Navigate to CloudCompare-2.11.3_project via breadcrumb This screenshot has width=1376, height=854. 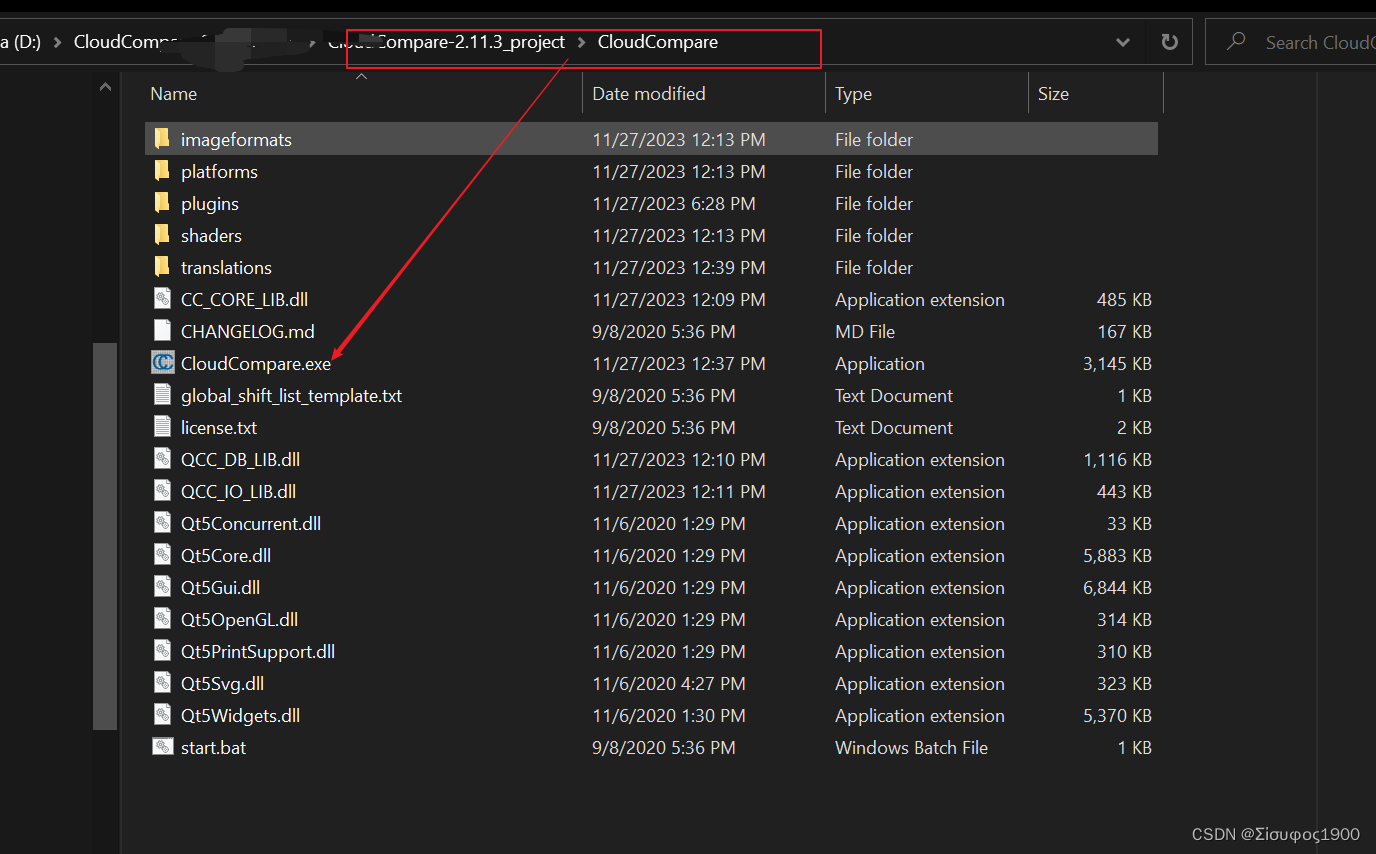click(460, 42)
